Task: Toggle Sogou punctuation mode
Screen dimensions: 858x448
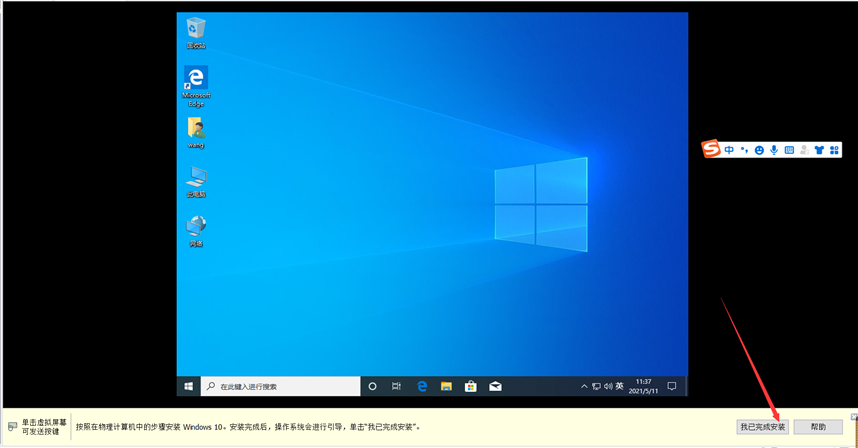Action: click(744, 150)
